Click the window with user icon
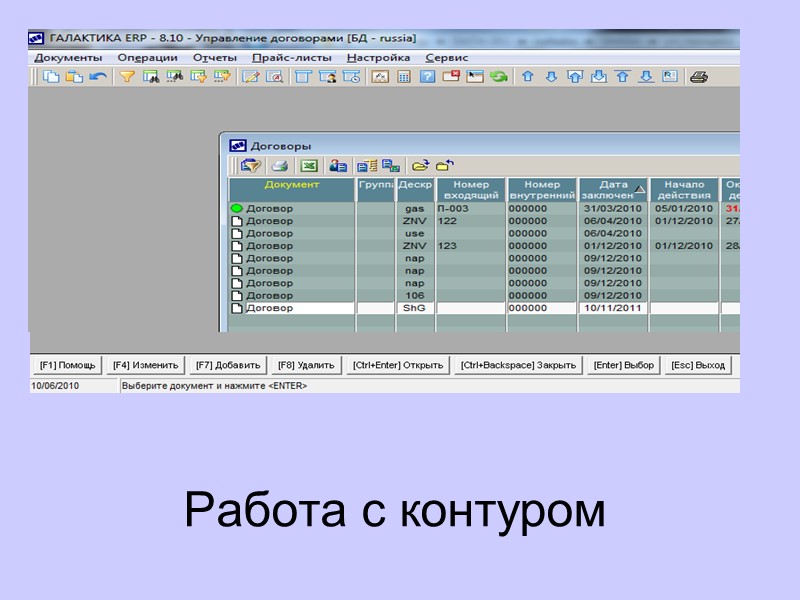 click(328, 77)
